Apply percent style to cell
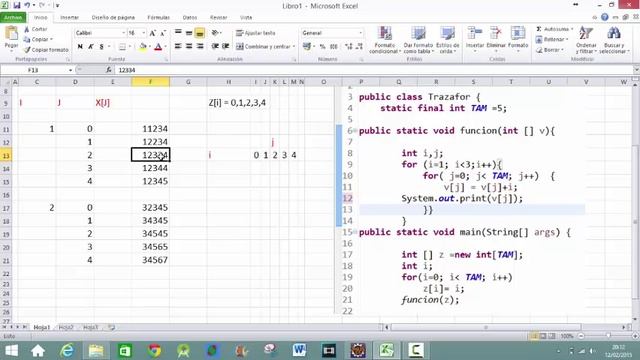 322,47
